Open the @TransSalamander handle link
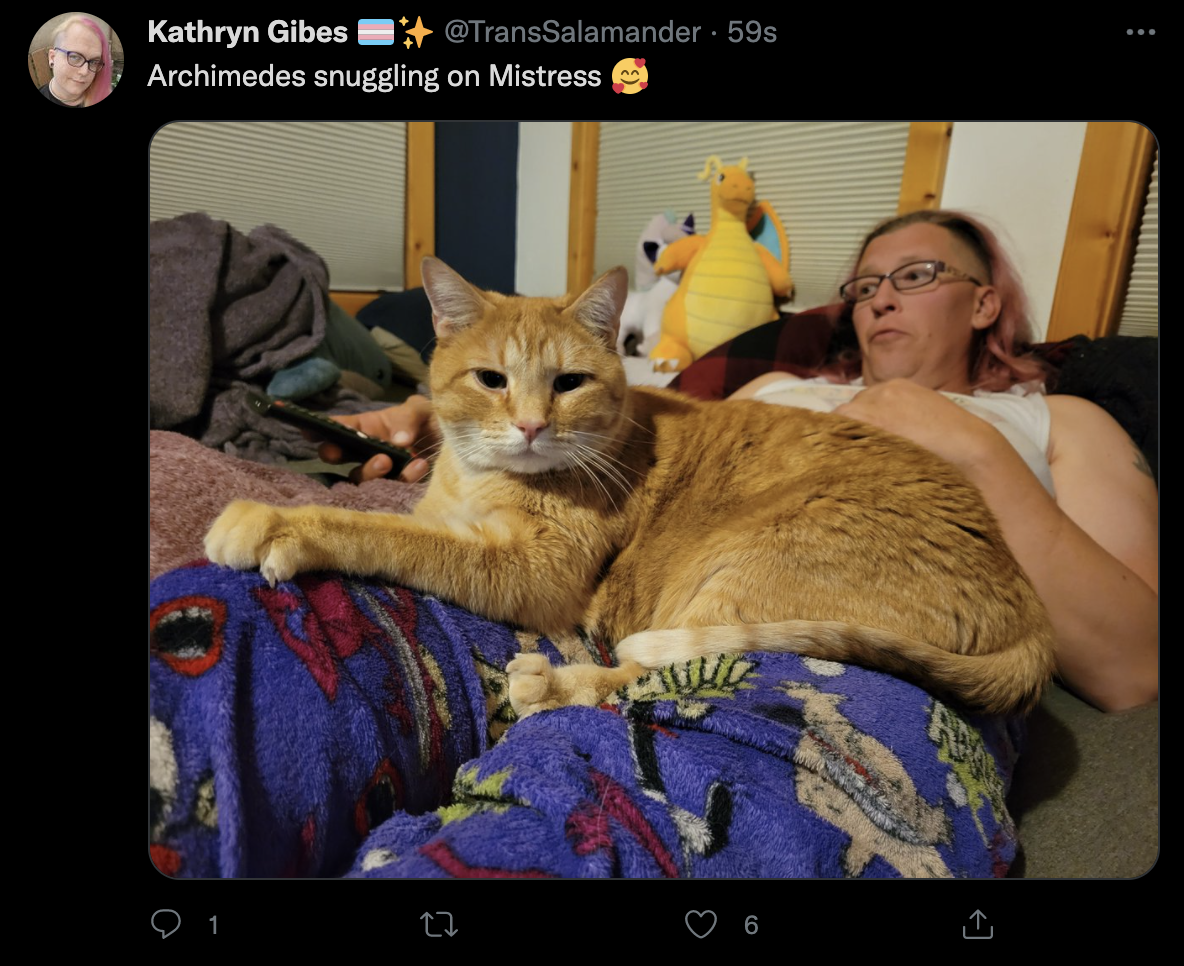This screenshot has width=1184, height=966. pos(572,32)
